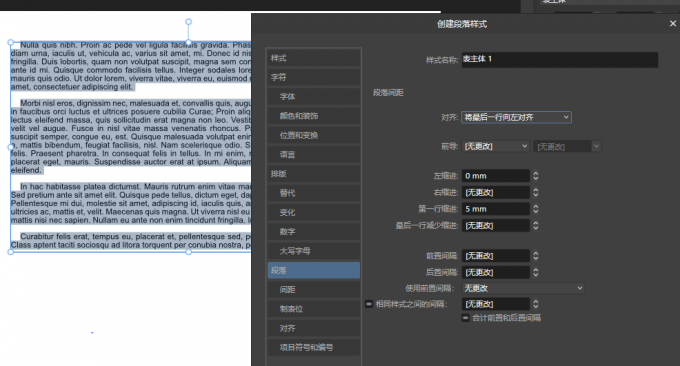Viewport: 680px width, 366px height.
Task: Open the first 前导 dropdown
Action: coord(495,147)
